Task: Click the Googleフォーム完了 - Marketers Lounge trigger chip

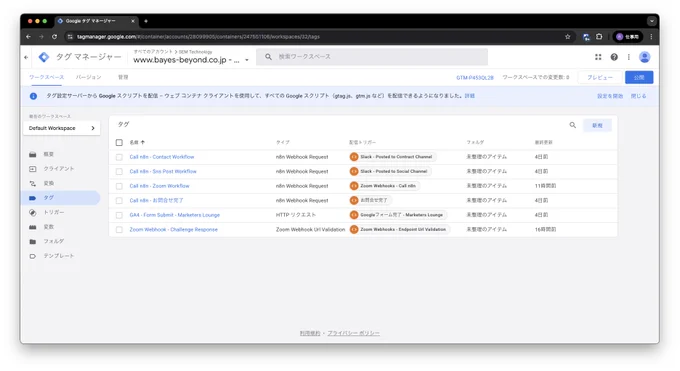Action: click(x=398, y=215)
